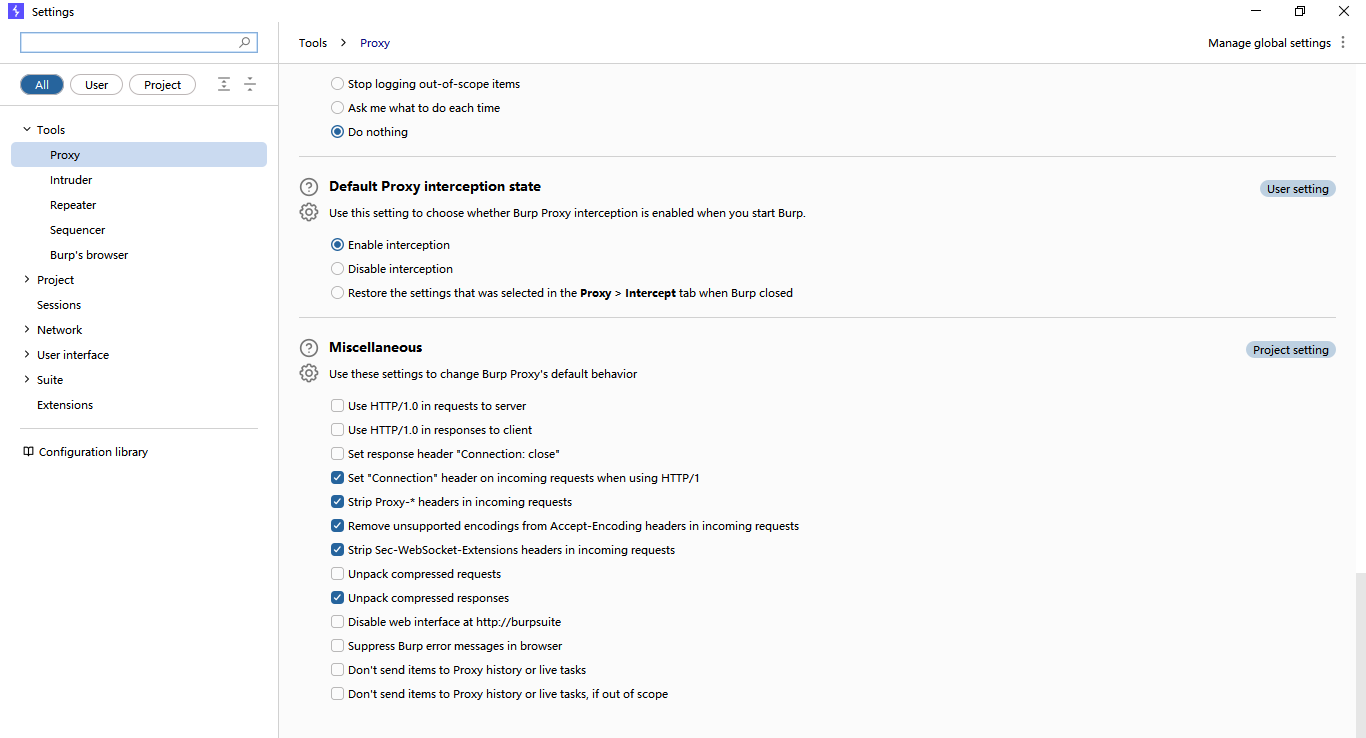Select Enable interception radio button

[337, 245]
